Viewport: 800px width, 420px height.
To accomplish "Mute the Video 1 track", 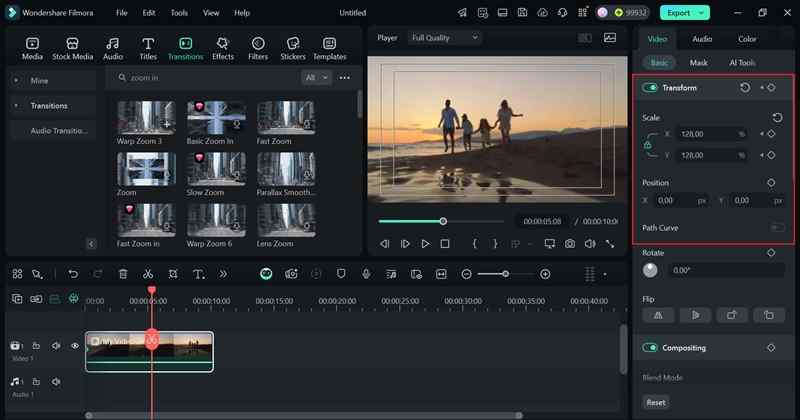I will pos(56,345).
